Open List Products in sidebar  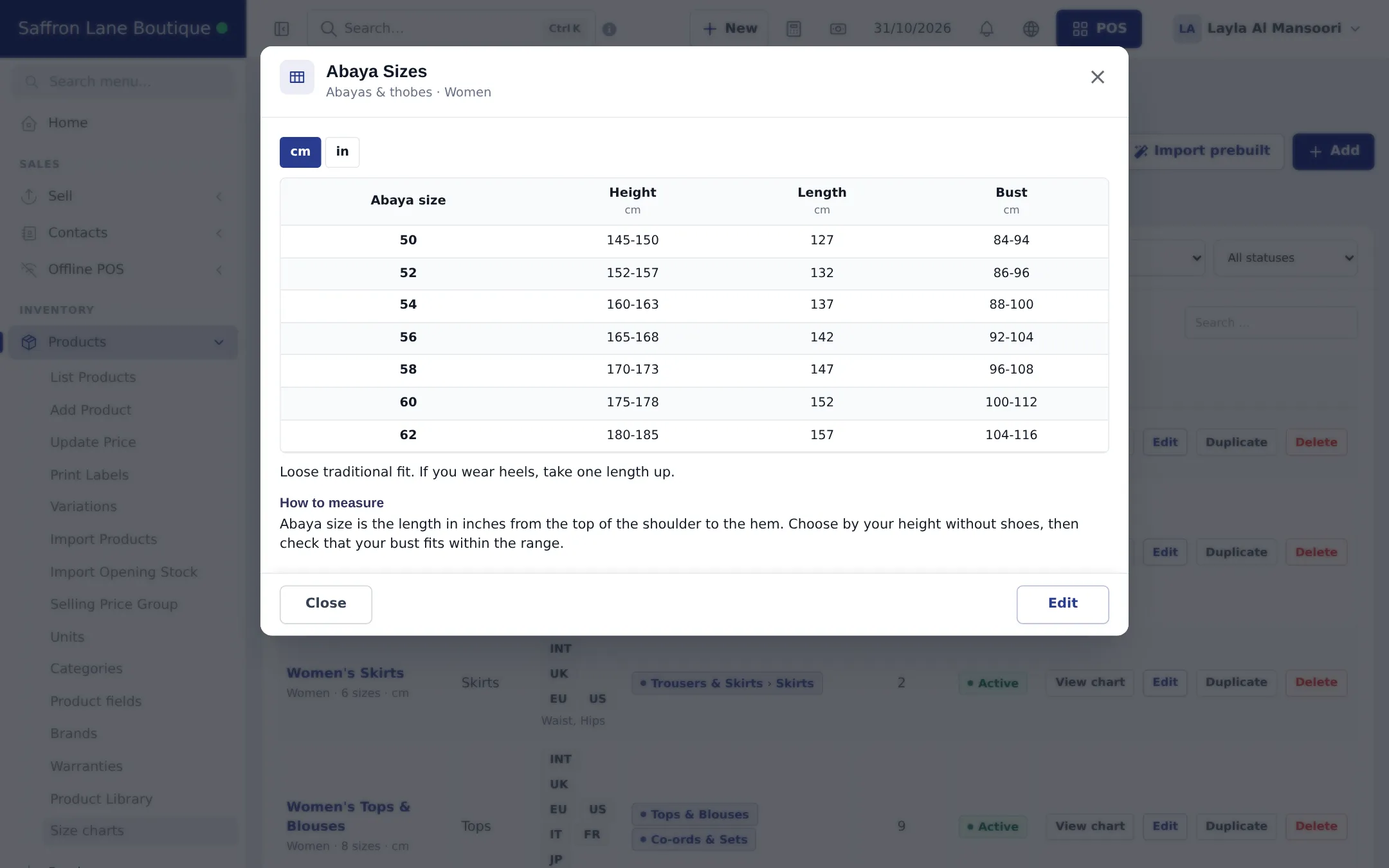[x=93, y=377]
